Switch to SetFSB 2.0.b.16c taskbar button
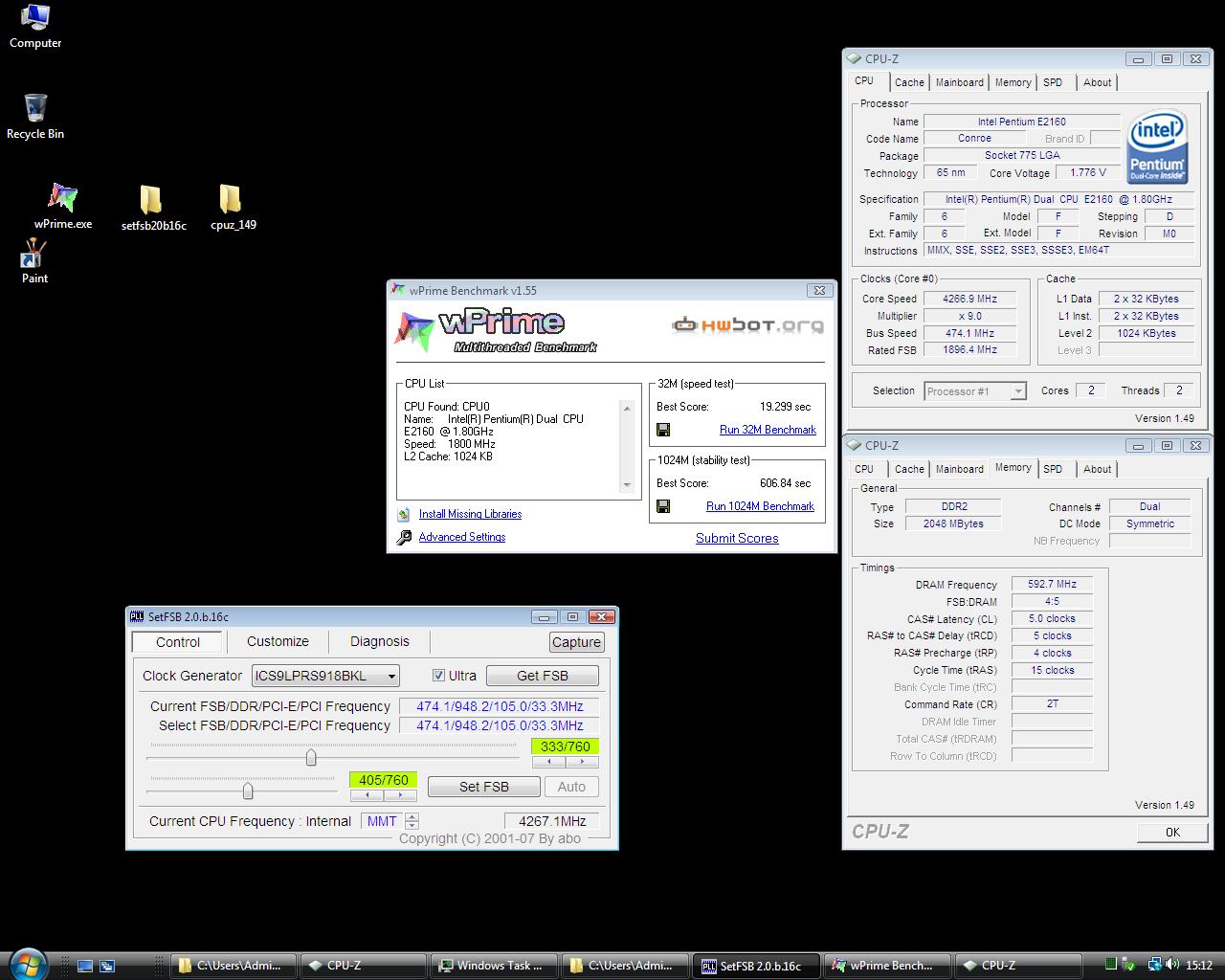1225x980 pixels. point(758,966)
